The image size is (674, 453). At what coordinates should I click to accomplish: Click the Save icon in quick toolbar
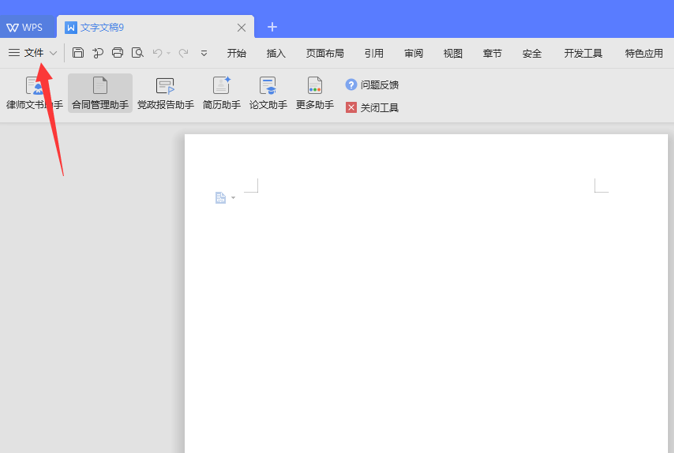78,52
